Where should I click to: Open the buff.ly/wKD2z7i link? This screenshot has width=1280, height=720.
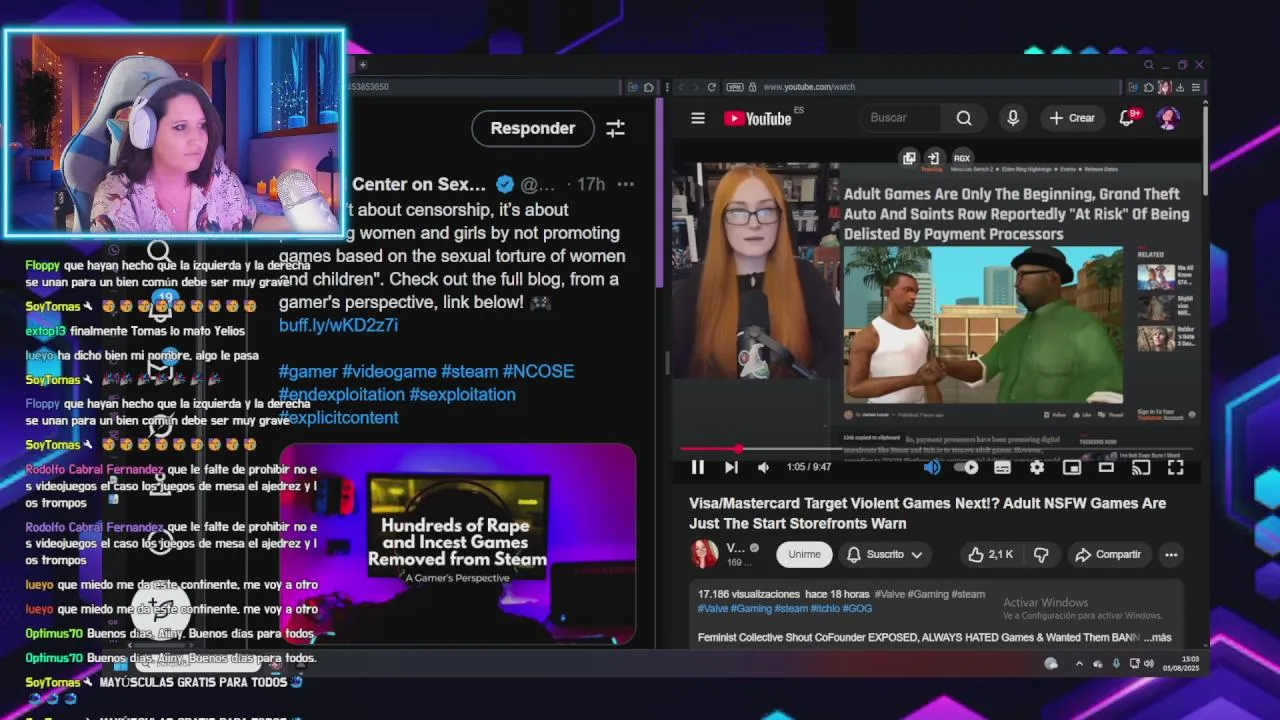tap(338, 325)
